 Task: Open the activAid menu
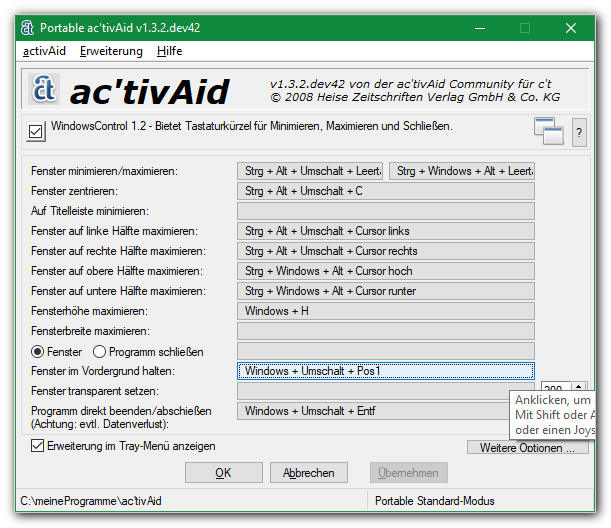(44, 51)
